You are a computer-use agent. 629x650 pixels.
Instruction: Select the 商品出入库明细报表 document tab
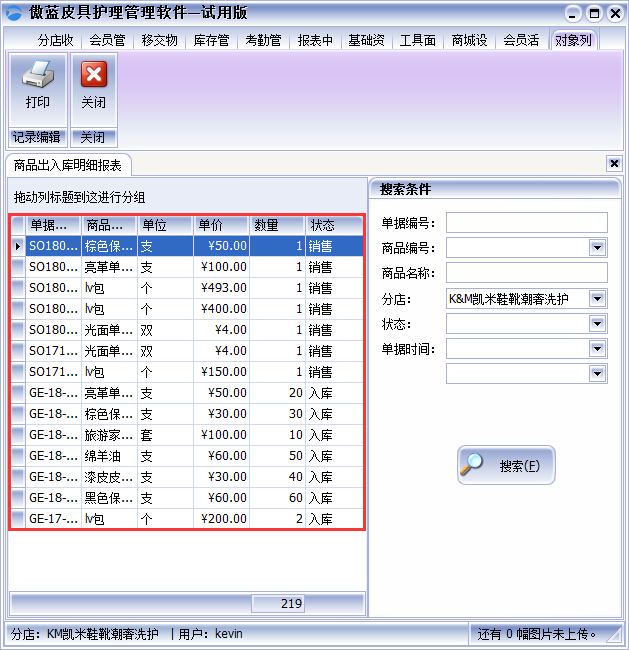pos(68,165)
